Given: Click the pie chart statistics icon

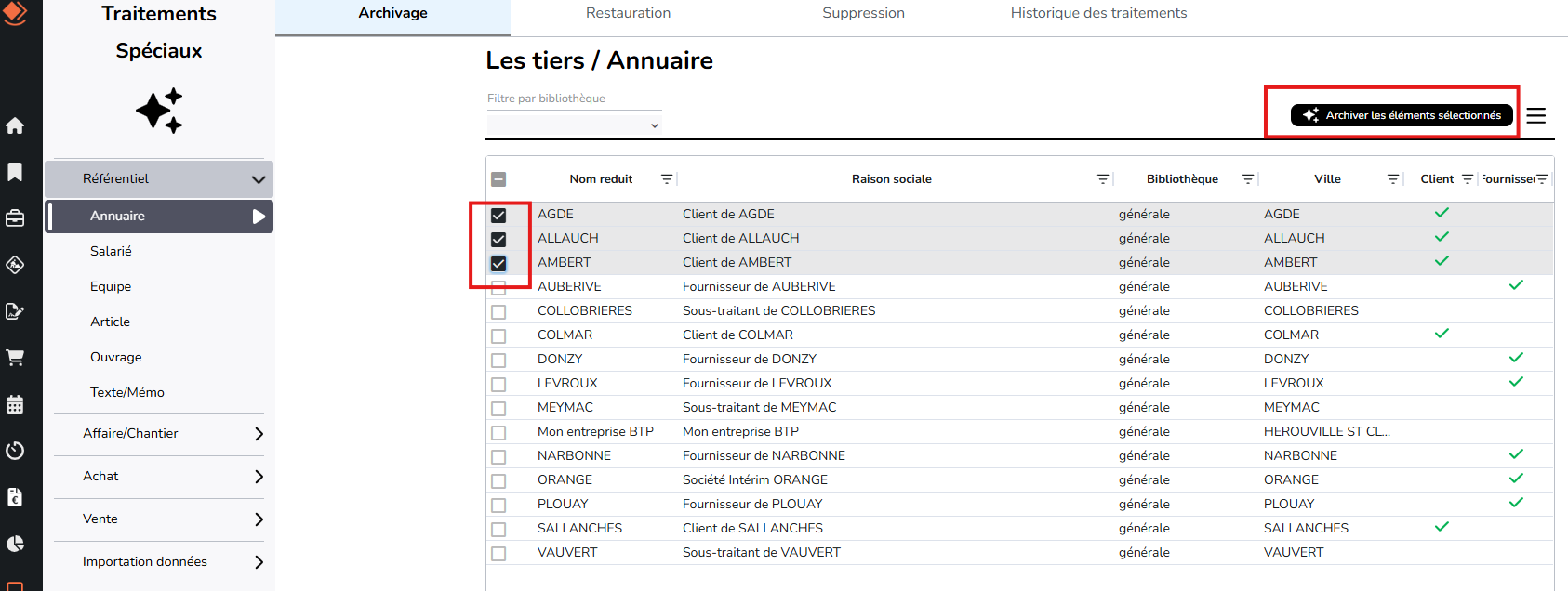Looking at the screenshot, I should (15, 544).
